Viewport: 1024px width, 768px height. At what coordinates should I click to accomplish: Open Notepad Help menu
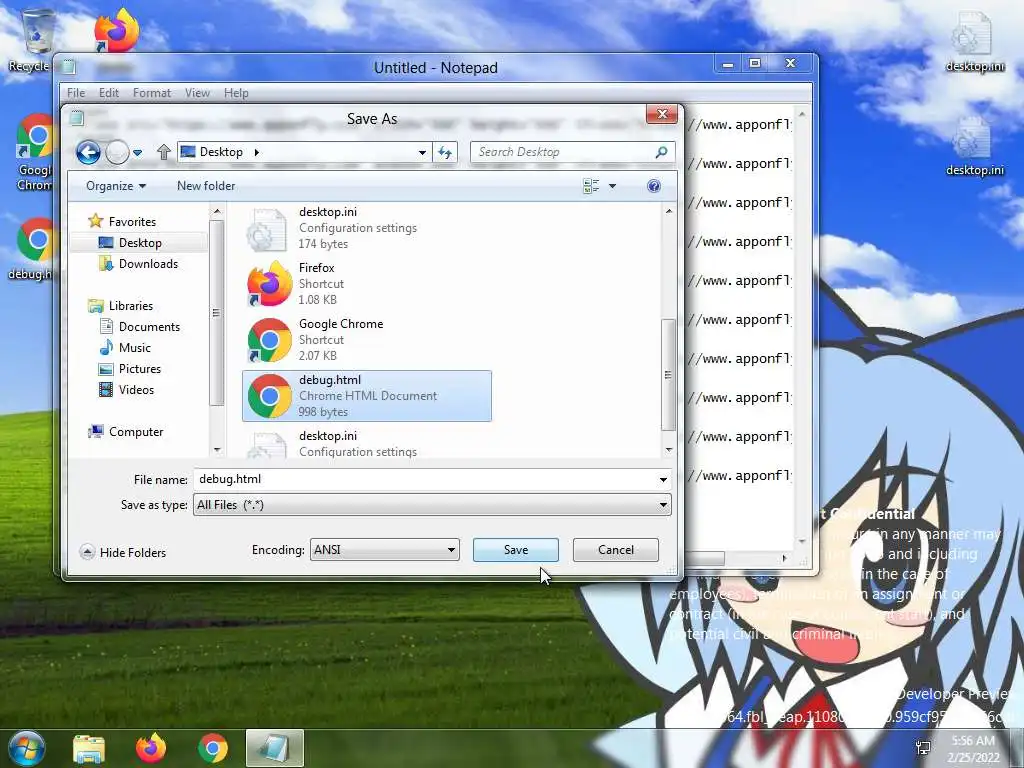236,93
